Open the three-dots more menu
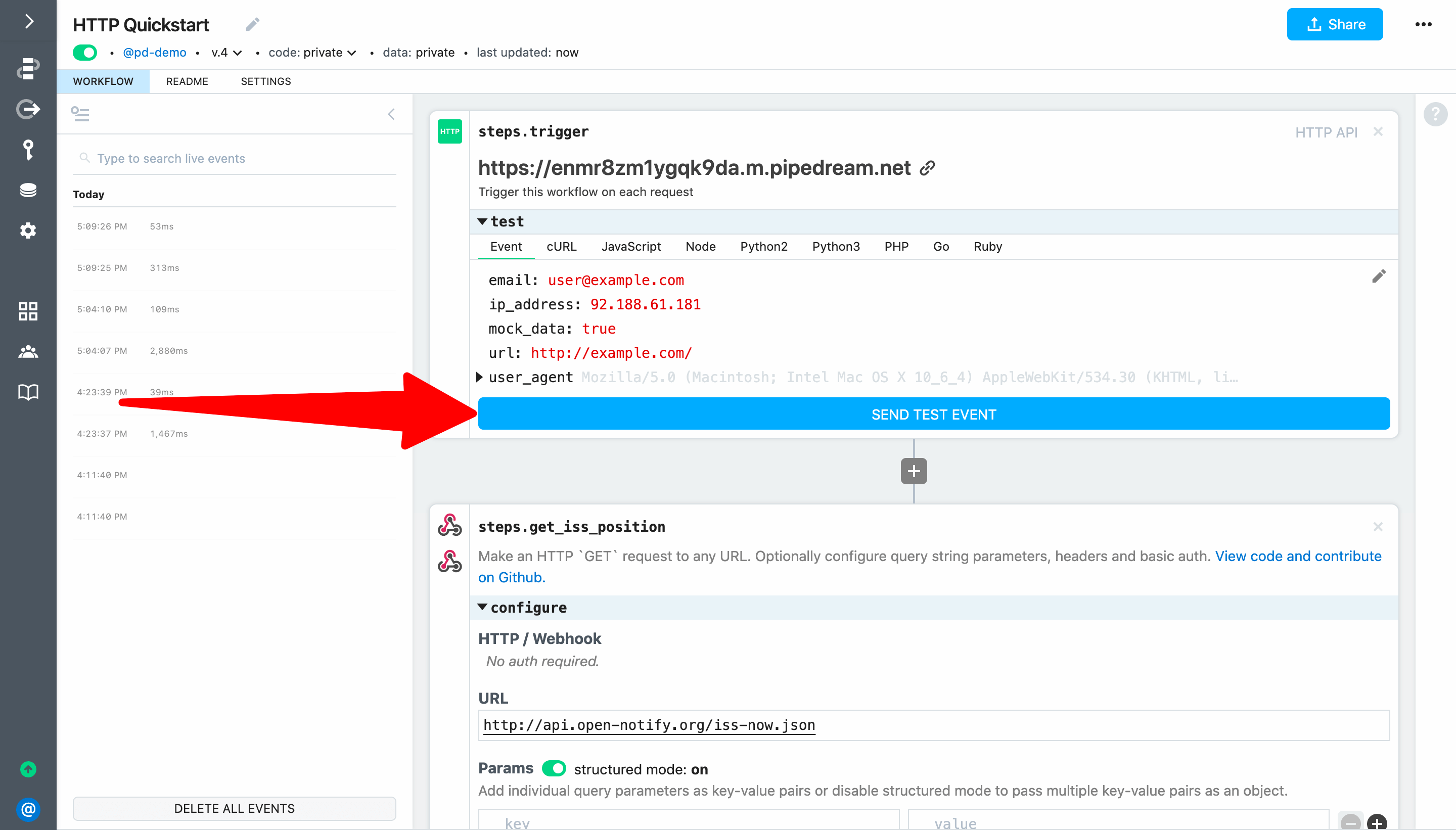 pos(1423,24)
